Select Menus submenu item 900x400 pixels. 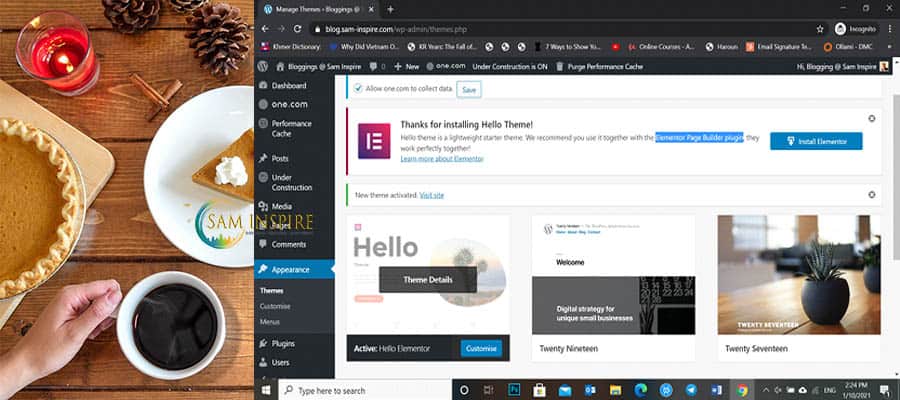coord(270,322)
